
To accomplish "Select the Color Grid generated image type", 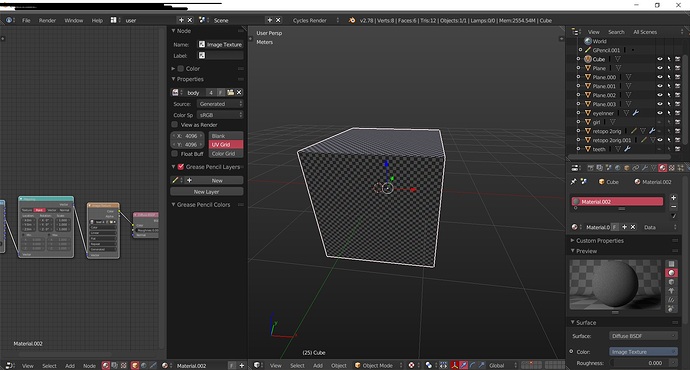I will pos(226,154).
